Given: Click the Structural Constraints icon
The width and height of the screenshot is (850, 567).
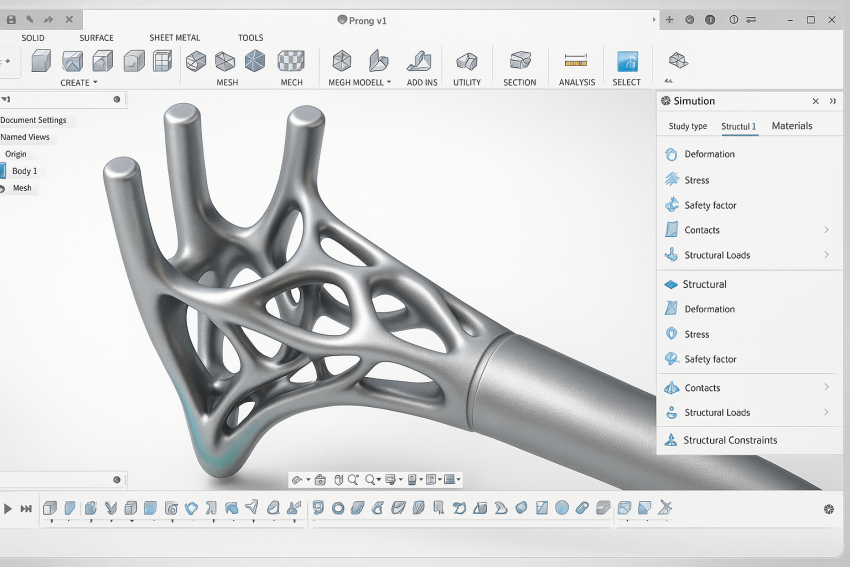Looking at the screenshot, I should [671, 440].
